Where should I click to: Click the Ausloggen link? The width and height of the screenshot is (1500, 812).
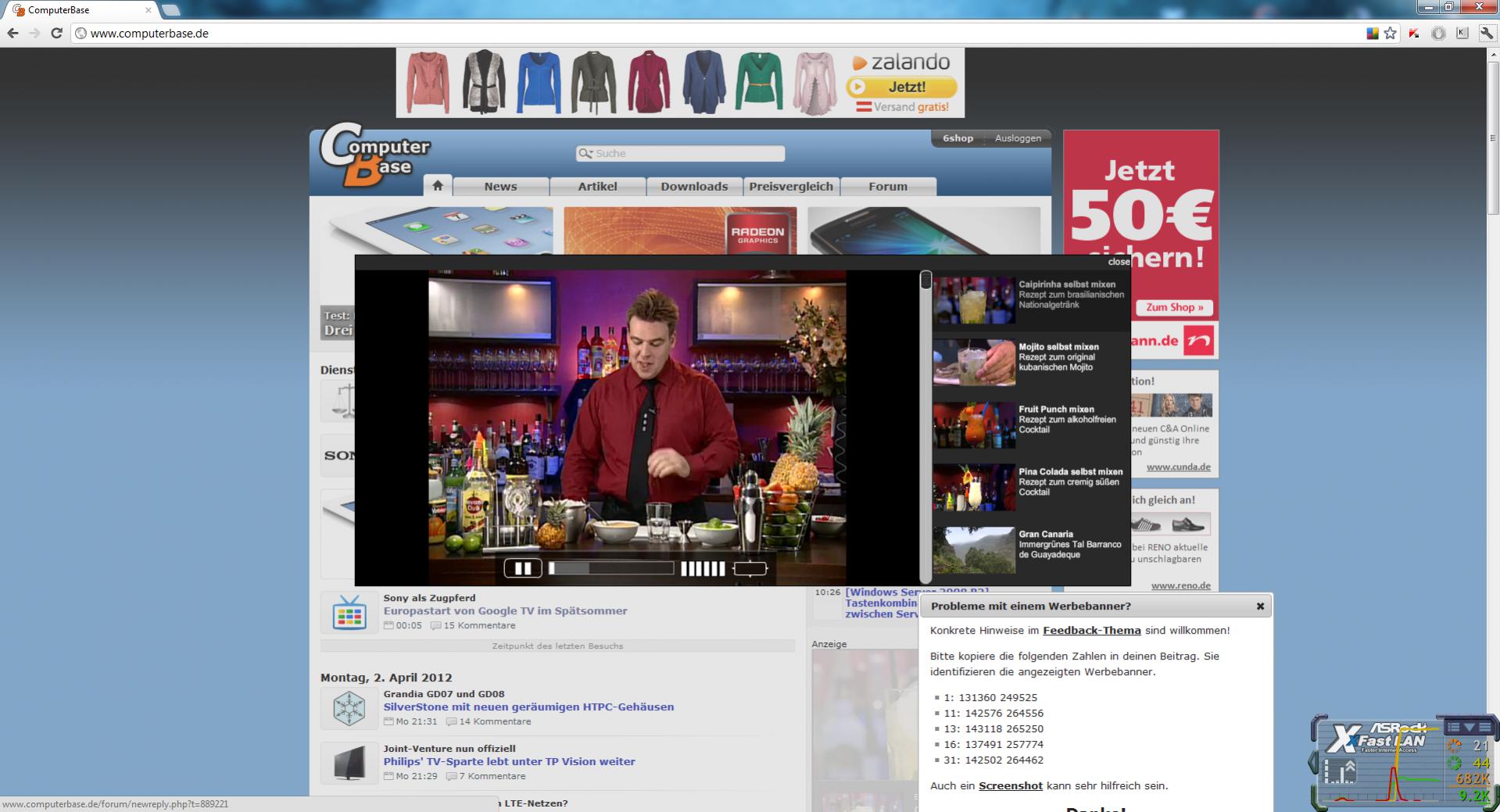(1018, 138)
